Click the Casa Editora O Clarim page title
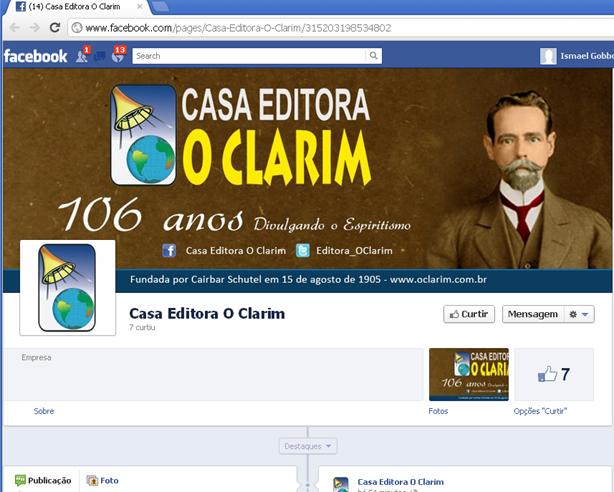The height and width of the screenshot is (492, 614). coord(207,314)
